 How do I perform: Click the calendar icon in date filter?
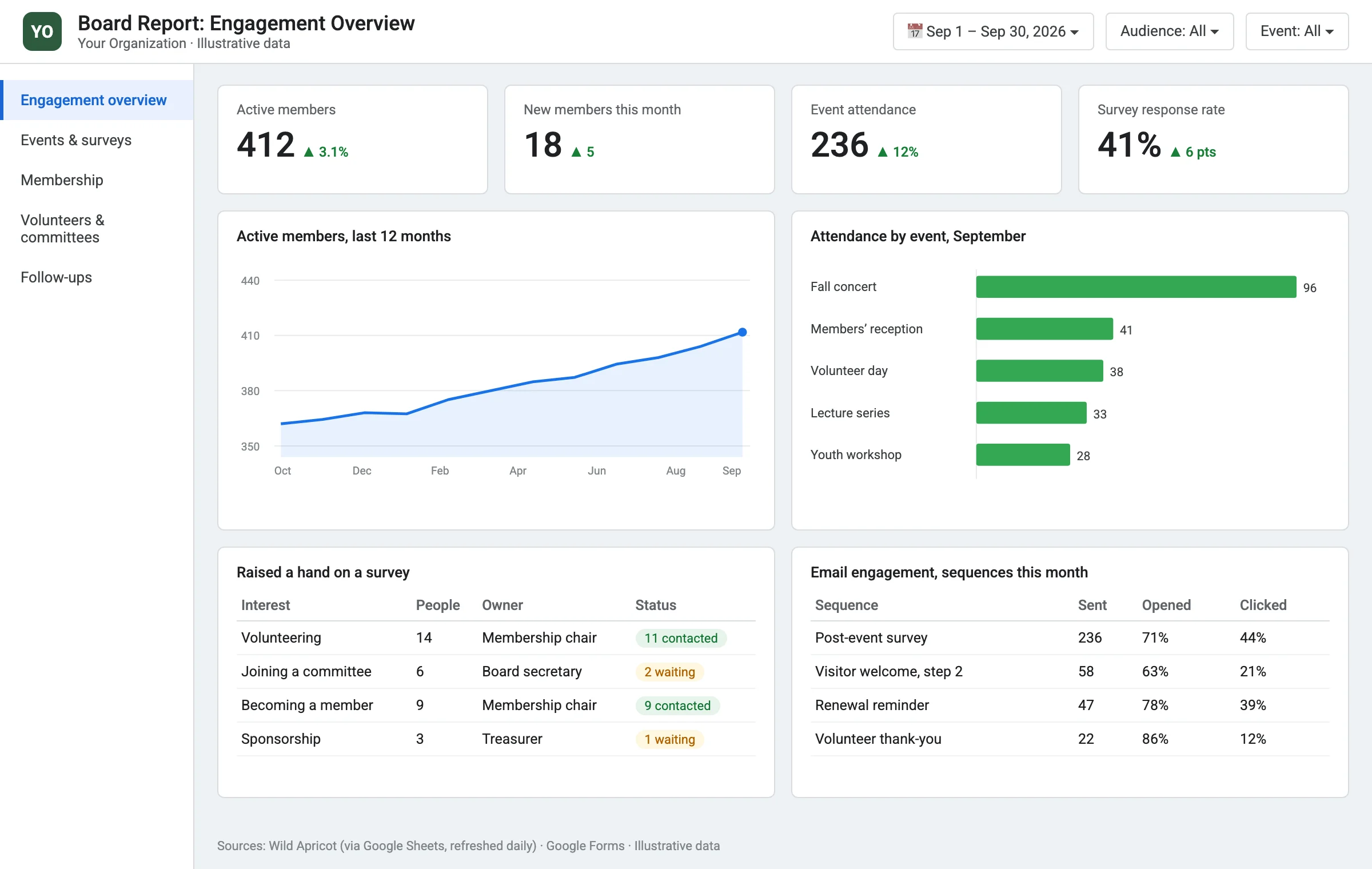pyautogui.click(x=915, y=31)
